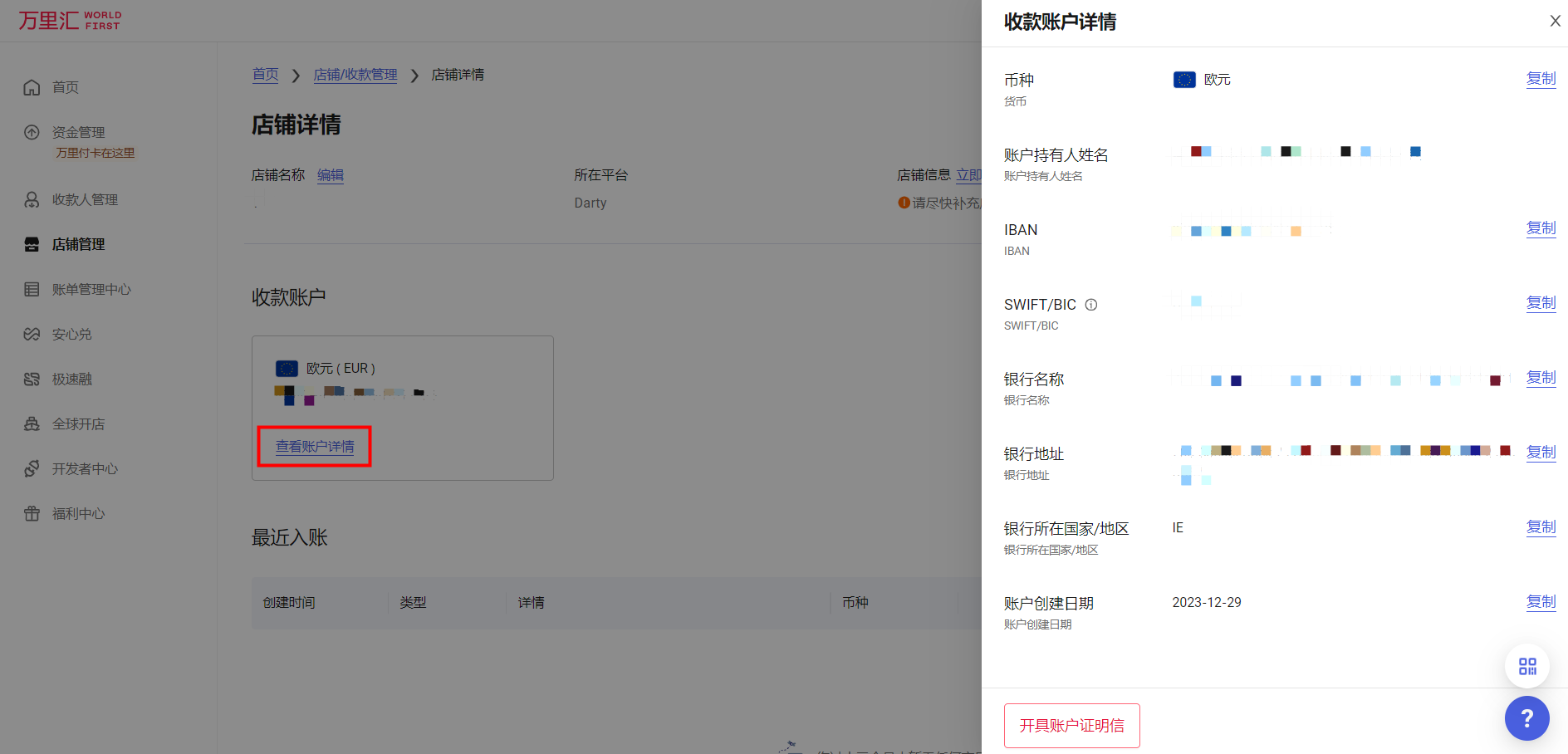Open the 店铺/收款管理 breadcrumb link

(355, 75)
